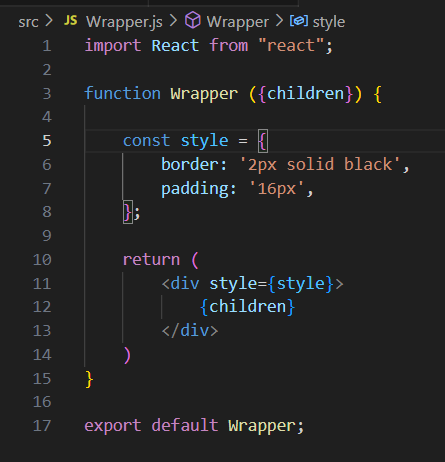Viewport: 445px width, 462px height.
Task: Expand chevron after Wrapper.js in breadcrumb
Action: [x=173, y=21]
